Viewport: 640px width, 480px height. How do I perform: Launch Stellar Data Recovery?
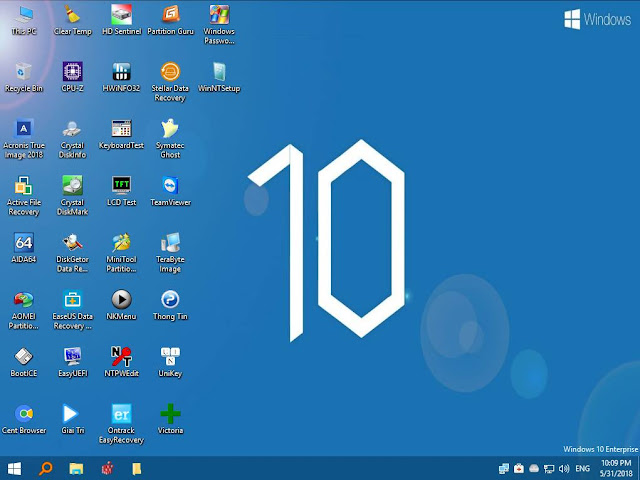pos(170,82)
